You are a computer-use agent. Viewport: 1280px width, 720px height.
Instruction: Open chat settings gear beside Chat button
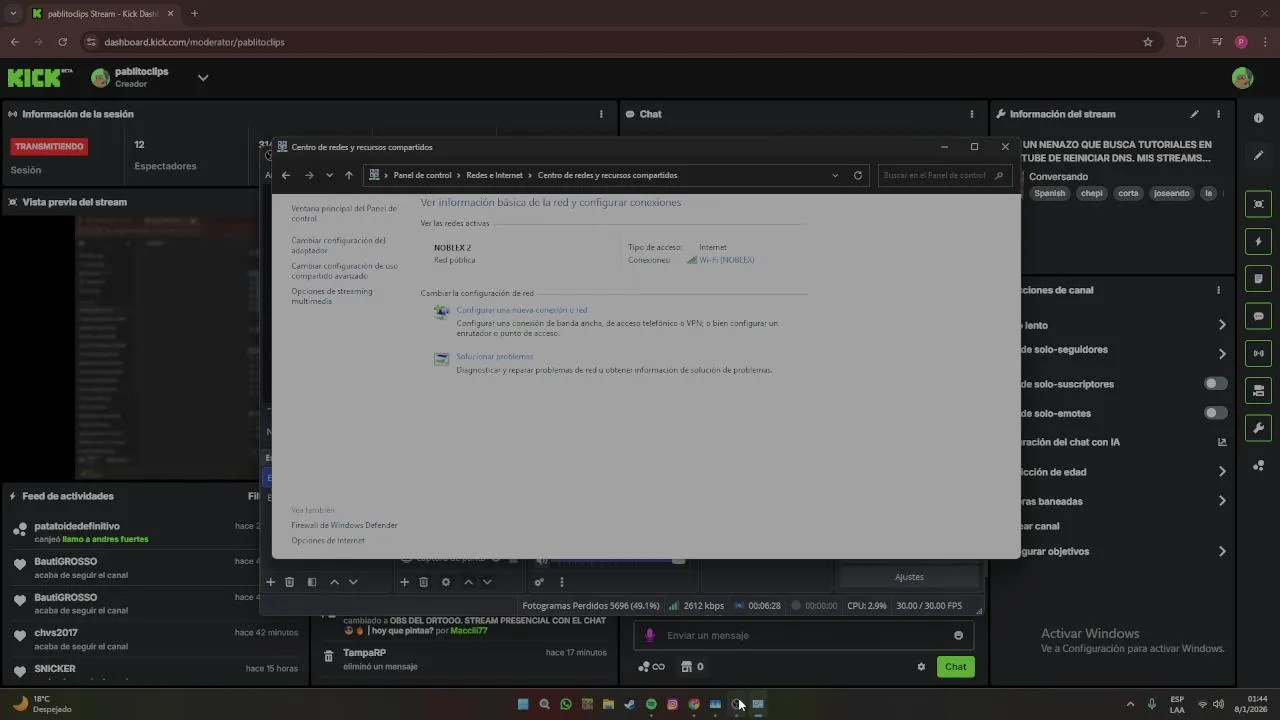pyautogui.click(x=921, y=667)
